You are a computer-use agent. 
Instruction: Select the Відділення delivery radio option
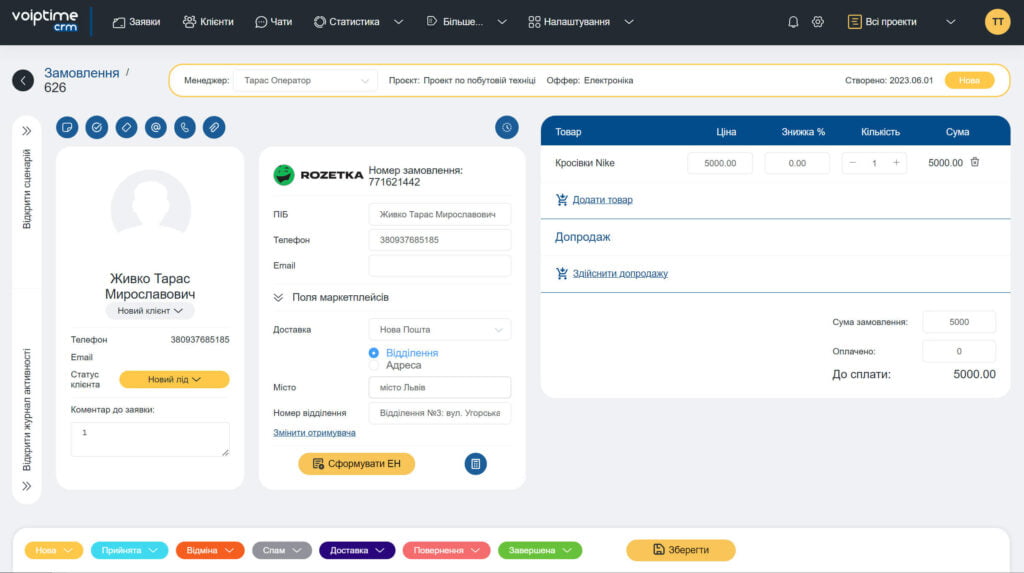click(x=374, y=353)
